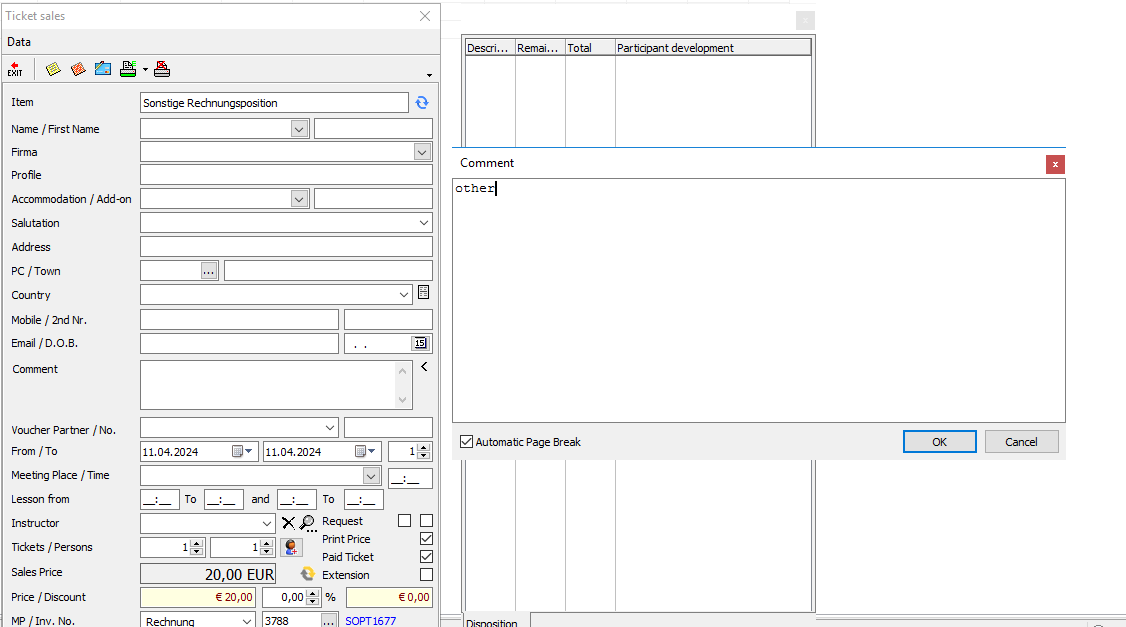The image size is (1126, 627).
Task: Click the crossed-out printer toolbar icon
Action: pos(162,69)
